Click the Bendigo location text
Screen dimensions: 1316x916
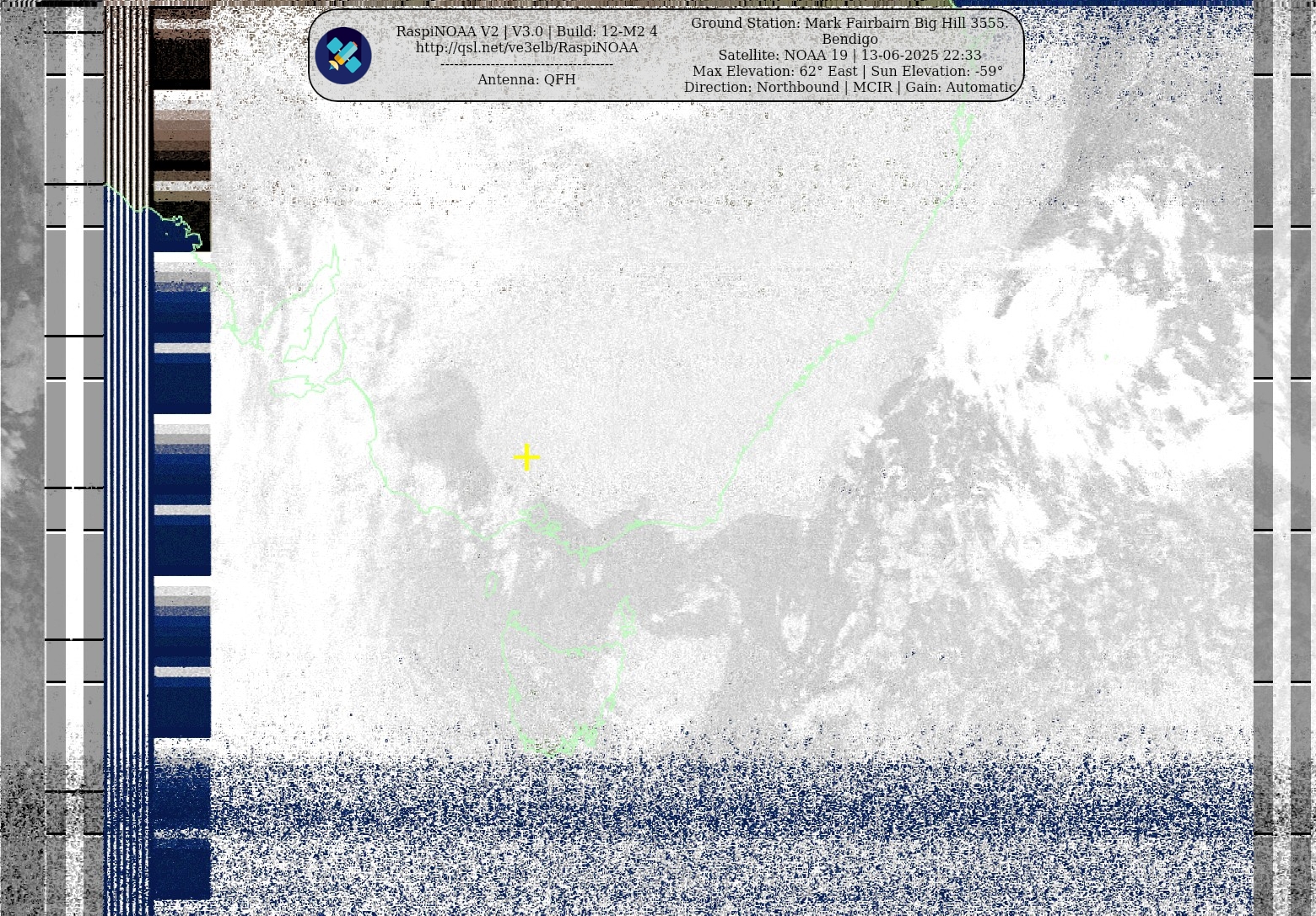click(x=849, y=39)
